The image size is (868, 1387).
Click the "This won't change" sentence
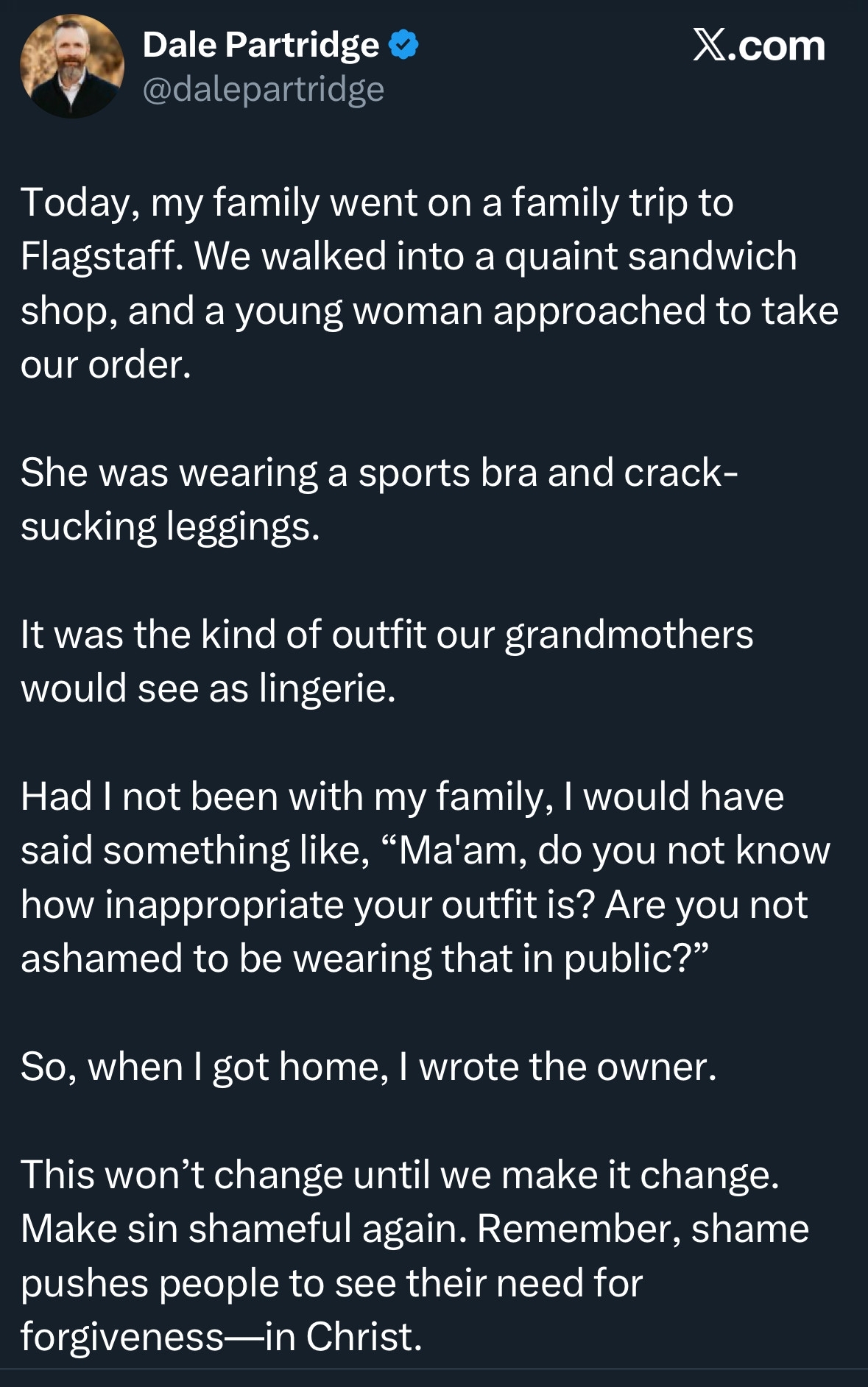[399, 1175]
